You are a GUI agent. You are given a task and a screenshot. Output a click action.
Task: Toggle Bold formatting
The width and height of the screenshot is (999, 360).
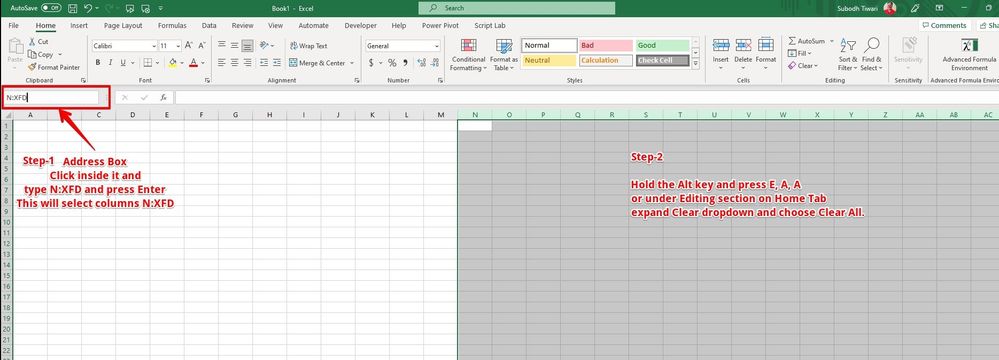click(x=98, y=62)
